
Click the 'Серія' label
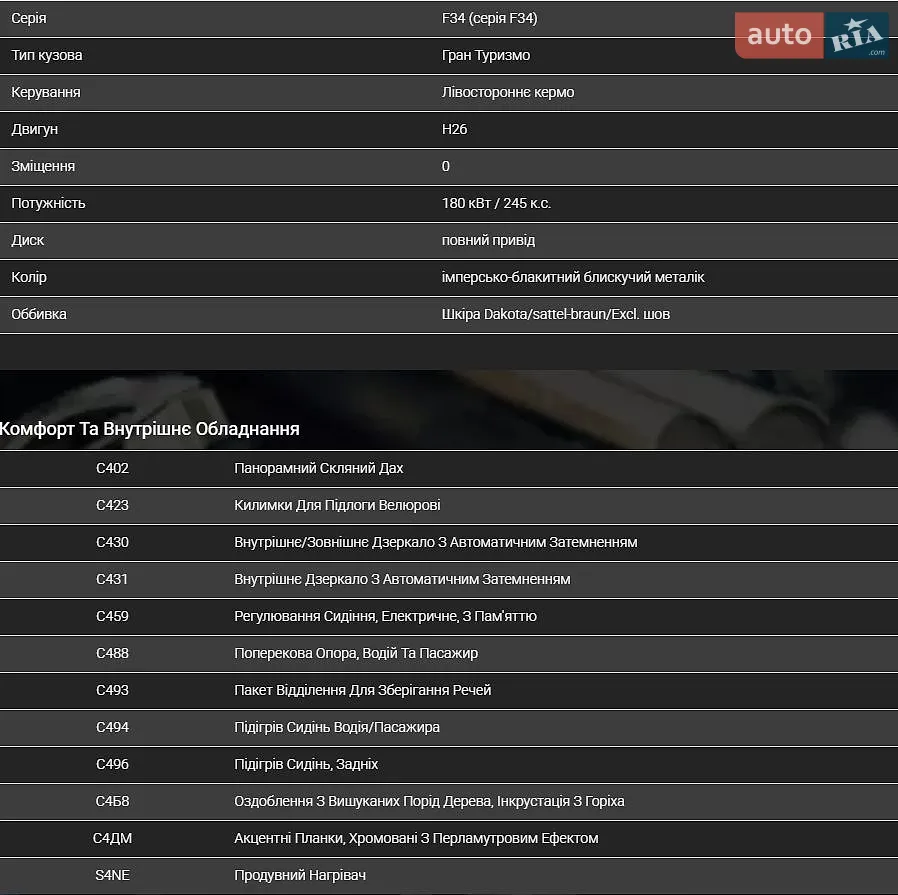[x=29, y=18]
